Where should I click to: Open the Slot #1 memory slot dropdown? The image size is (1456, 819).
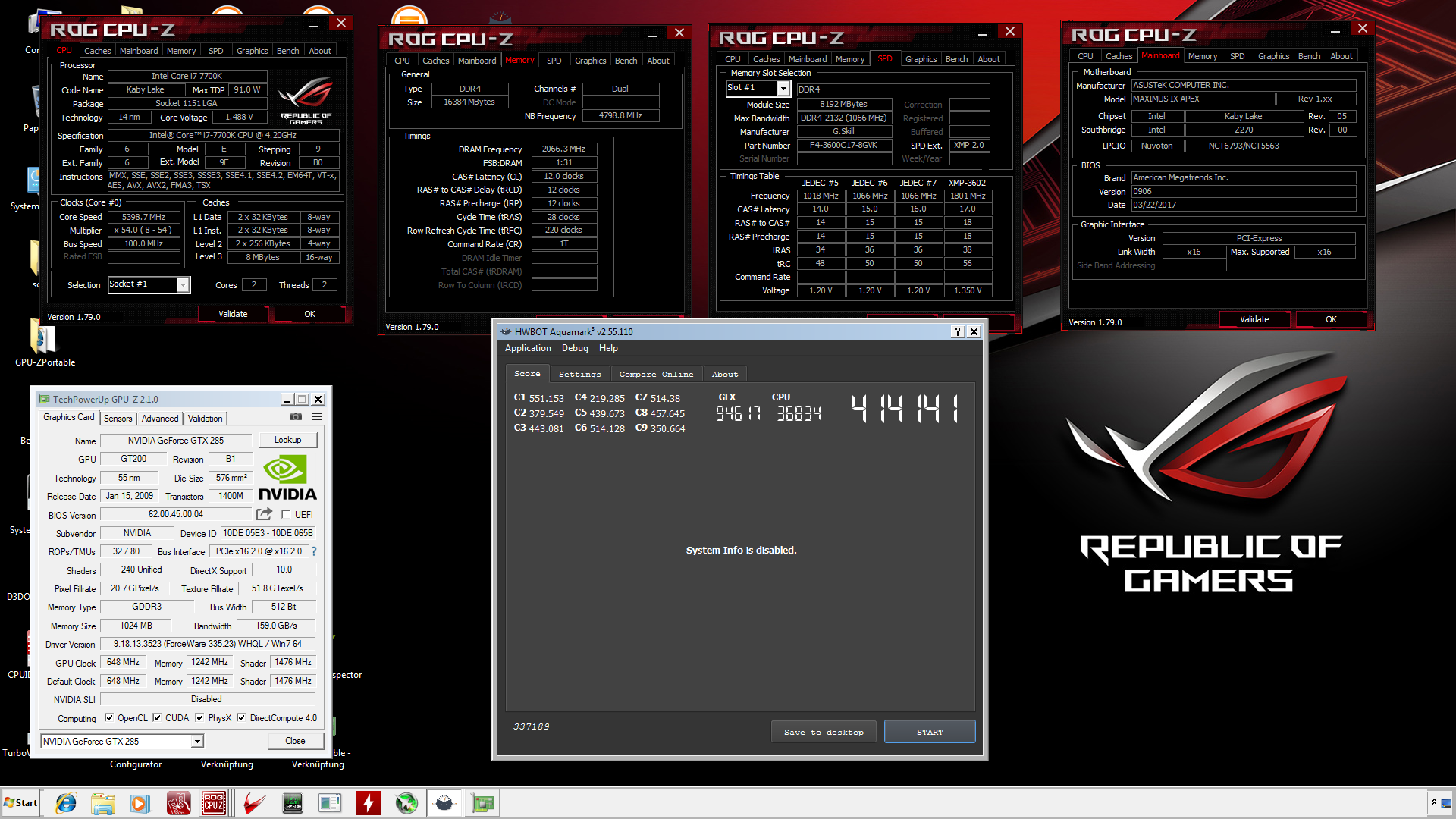pyautogui.click(x=783, y=89)
